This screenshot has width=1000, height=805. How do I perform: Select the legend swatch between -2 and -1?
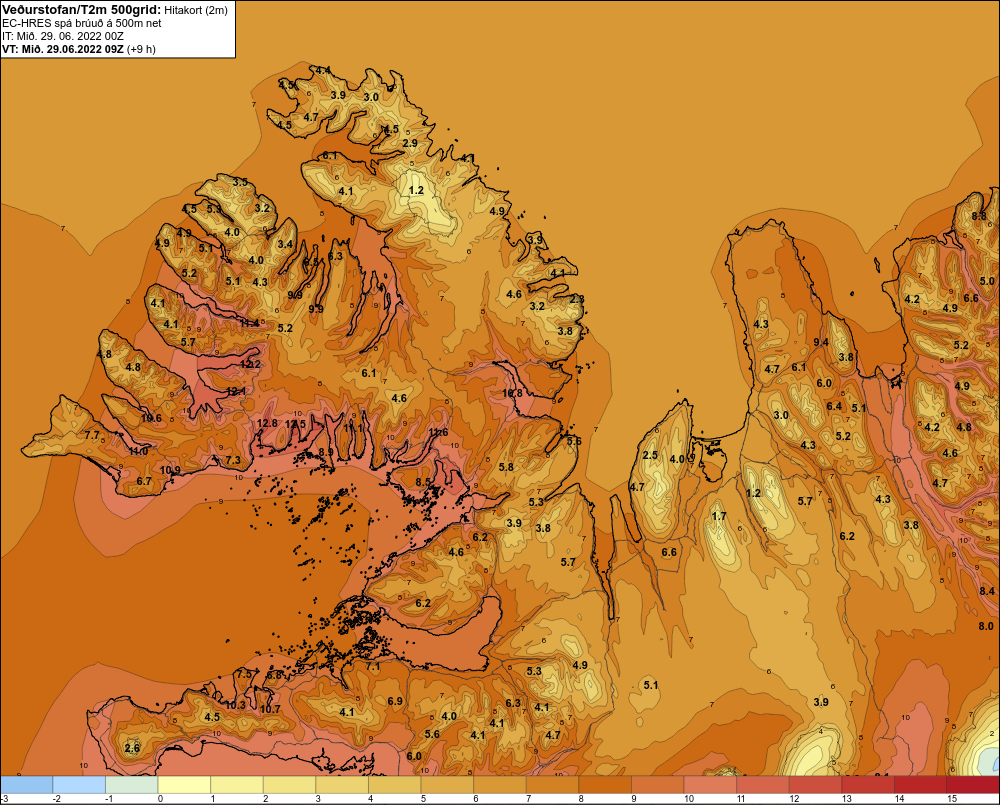click(x=79, y=785)
